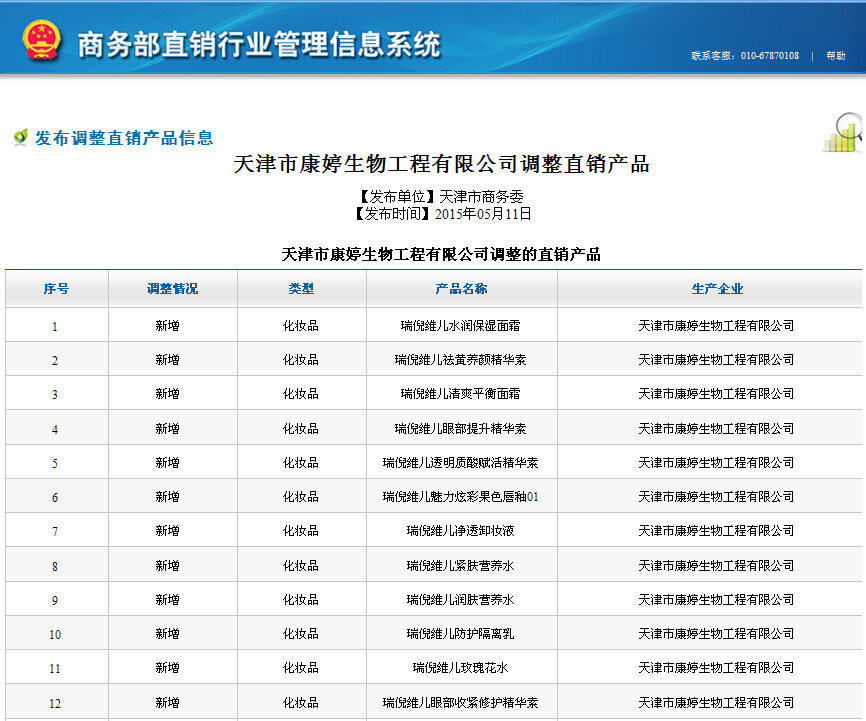Click the 调整情况 column header

coord(172,289)
